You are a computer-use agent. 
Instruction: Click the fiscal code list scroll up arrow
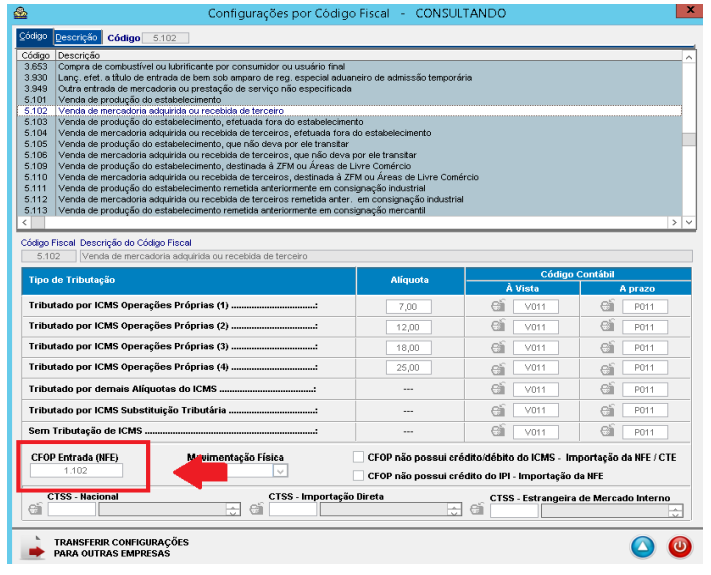click(x=689, y=58)
